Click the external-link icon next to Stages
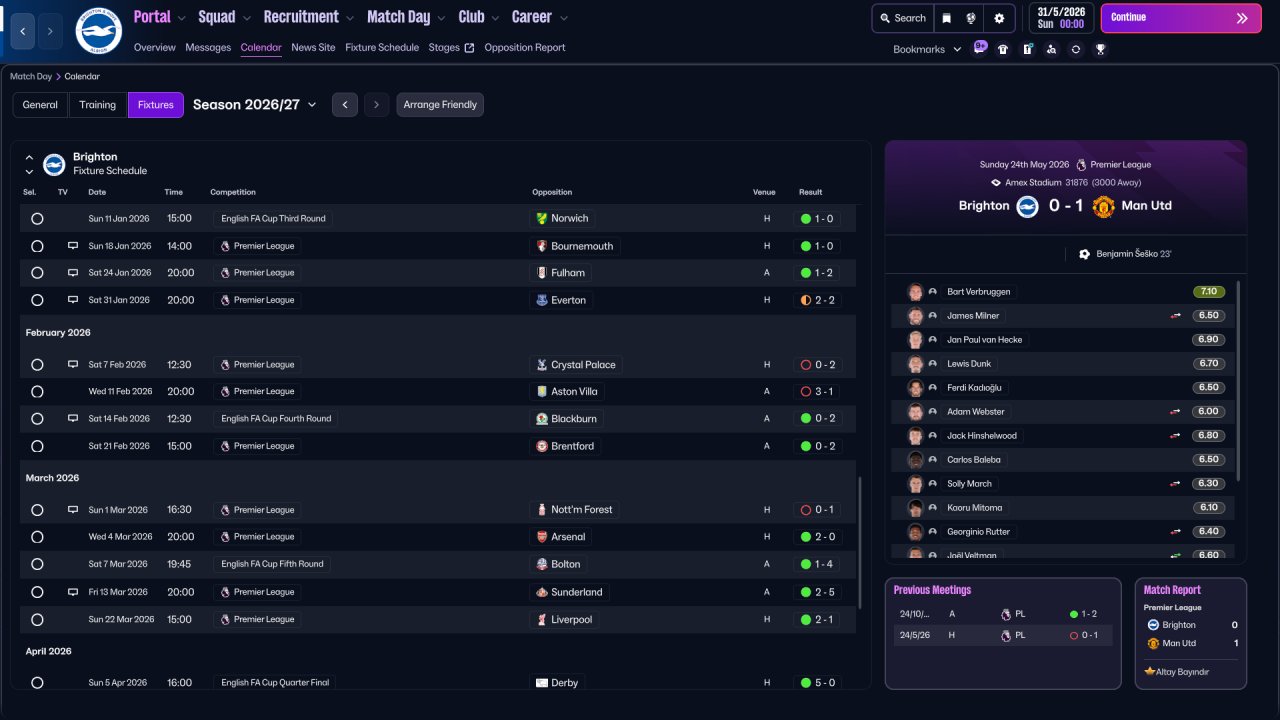This screenshot has height=720, width=1280. (469, 48)
